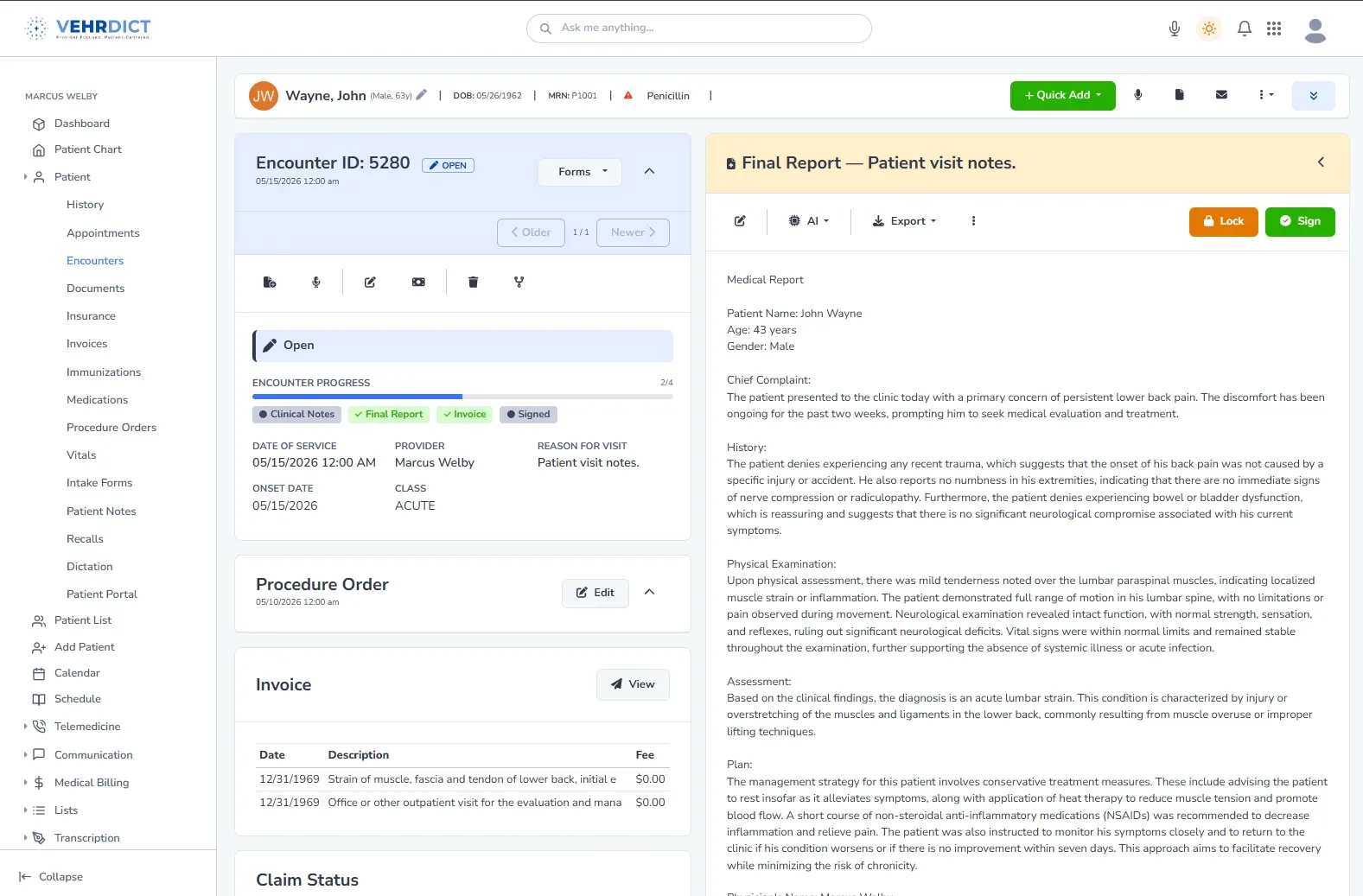Open Patient Chart in sidebar
Viewport: 1363px width, 896px height.
coord(88,150)
